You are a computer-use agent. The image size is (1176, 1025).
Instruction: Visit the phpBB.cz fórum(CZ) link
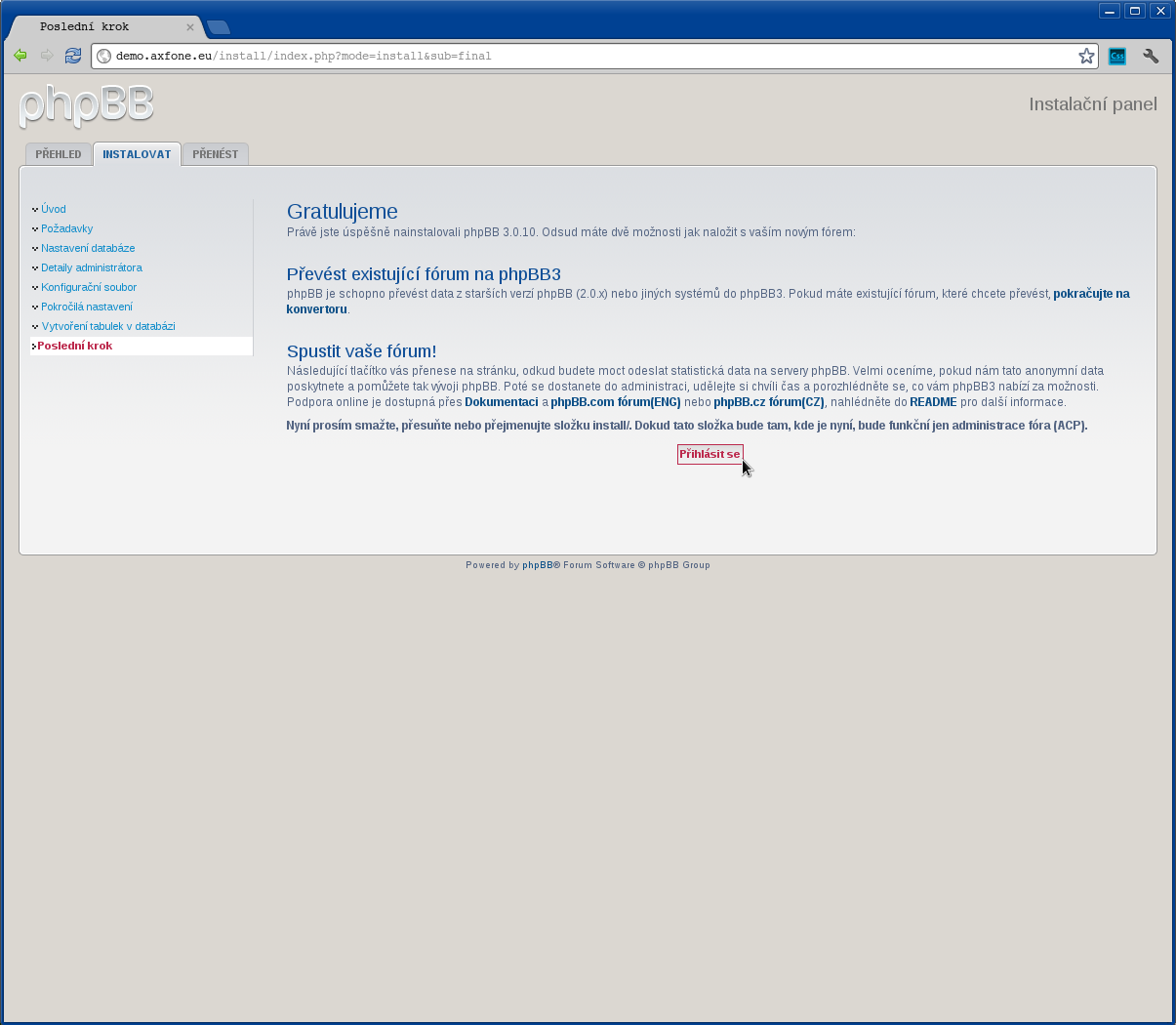[x=769, y=401]
